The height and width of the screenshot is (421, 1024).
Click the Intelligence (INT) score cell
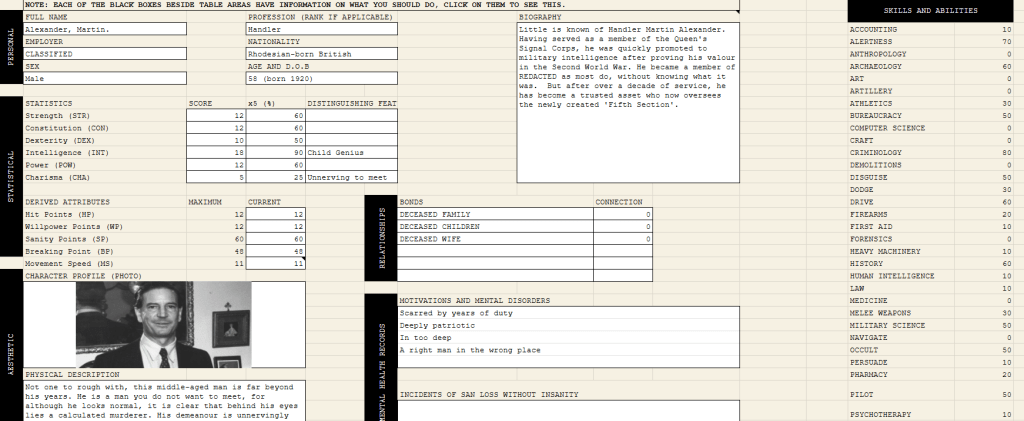point(216,153)
